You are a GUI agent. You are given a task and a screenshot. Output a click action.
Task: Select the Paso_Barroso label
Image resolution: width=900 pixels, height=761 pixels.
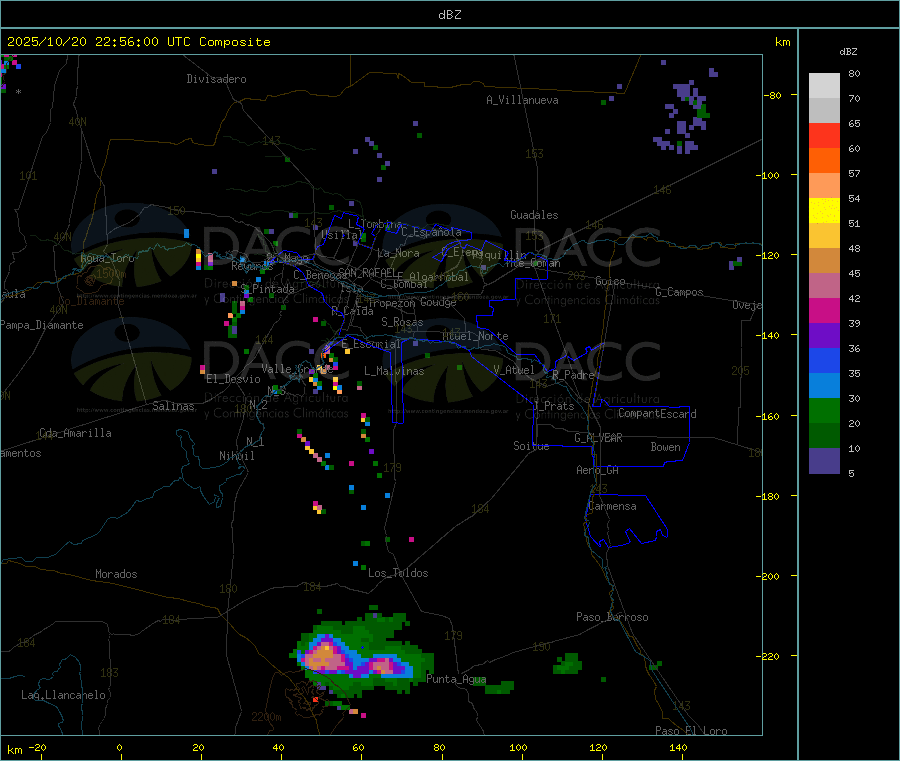612,617
